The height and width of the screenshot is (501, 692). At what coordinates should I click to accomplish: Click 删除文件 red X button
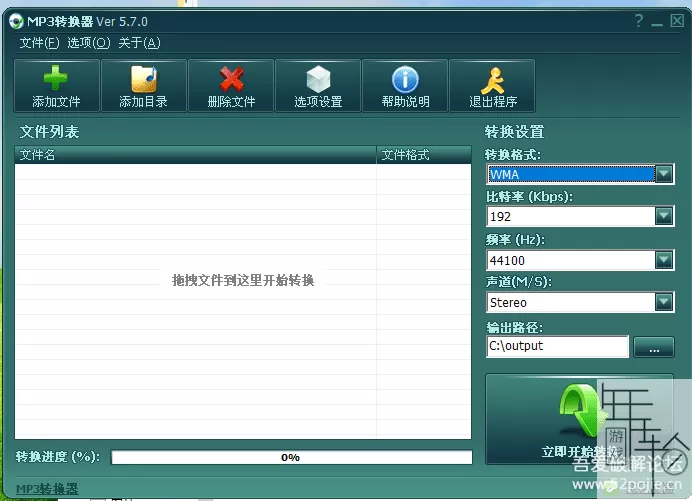click(231, 86)
